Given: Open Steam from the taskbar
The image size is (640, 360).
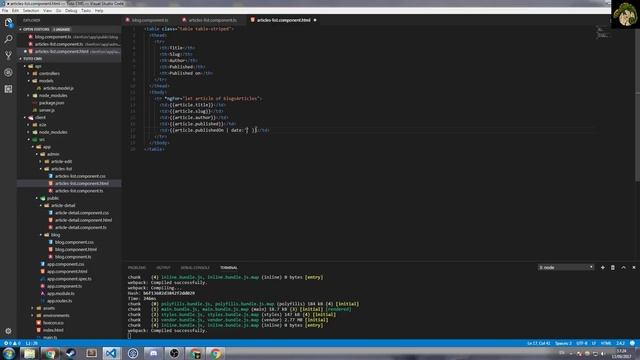Looking at the screenshot, I should (x=71, y=353).
